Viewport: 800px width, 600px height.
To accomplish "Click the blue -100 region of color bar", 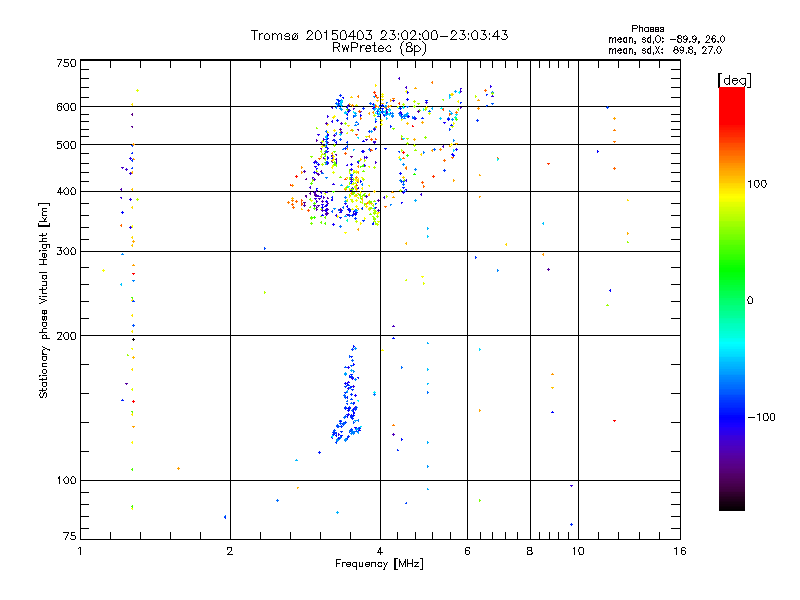I will (x=732, y=417).
